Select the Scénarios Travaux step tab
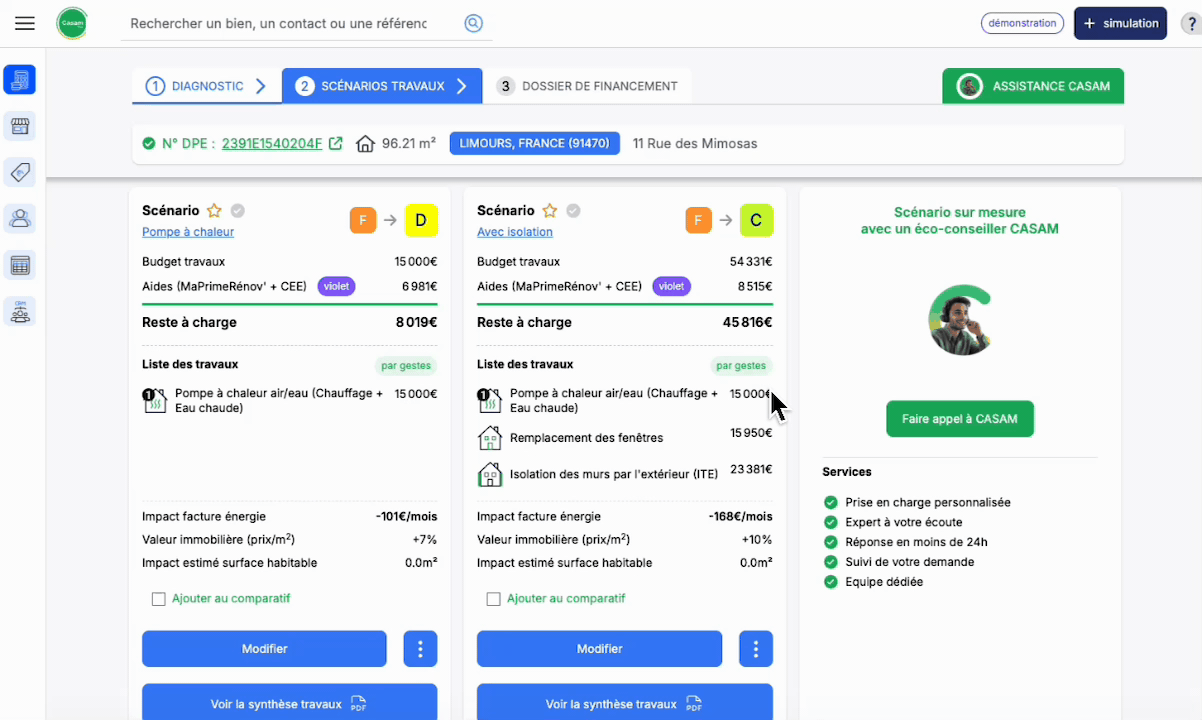This screenshot has height=720, width=1202. [x=382, y=86]
